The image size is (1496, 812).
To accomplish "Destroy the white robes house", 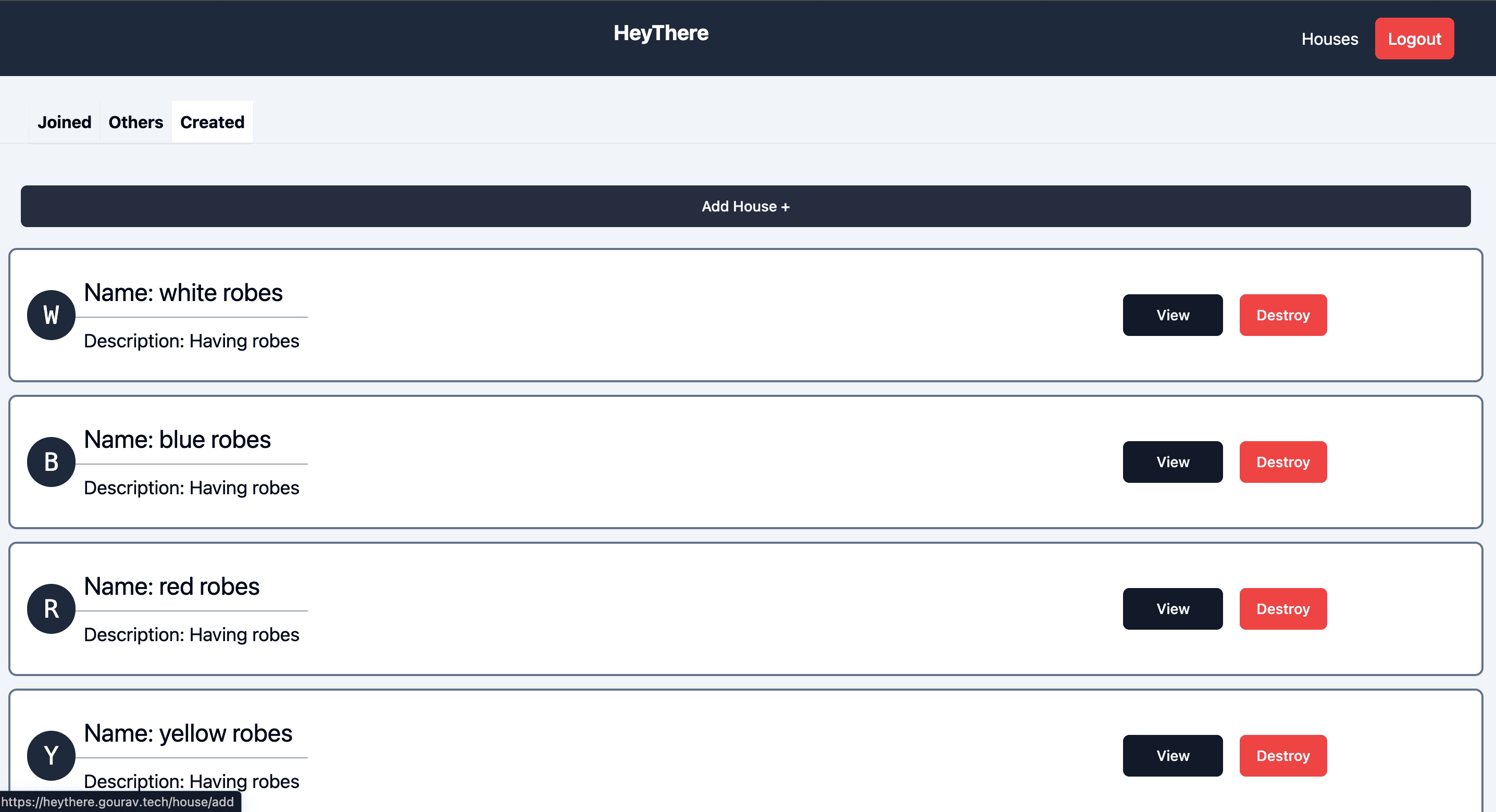I will (1283, 315).
